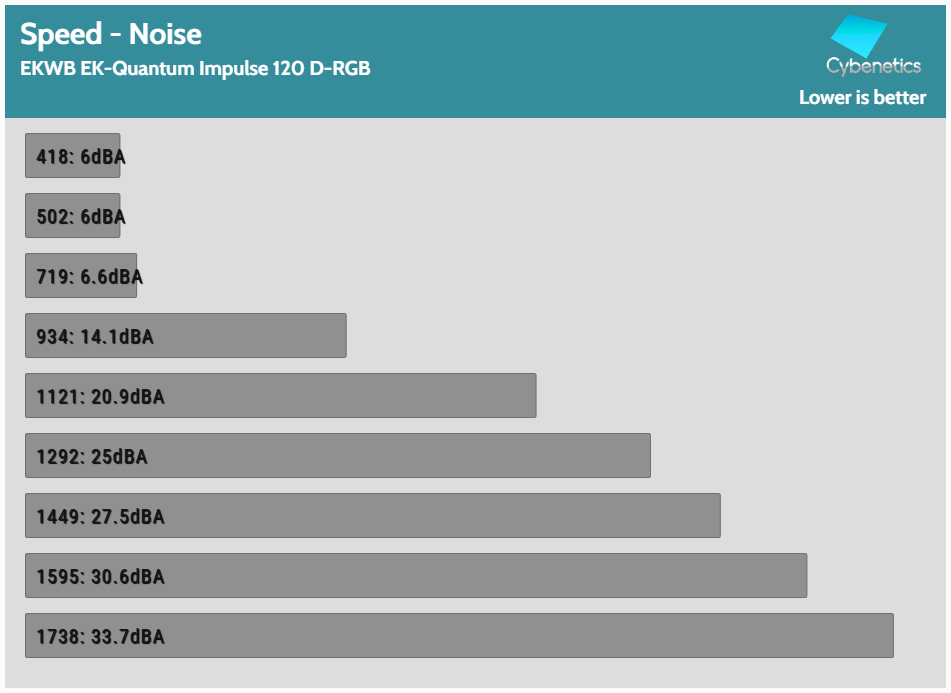Click the Lower is better label

click(x=862, y=98)
